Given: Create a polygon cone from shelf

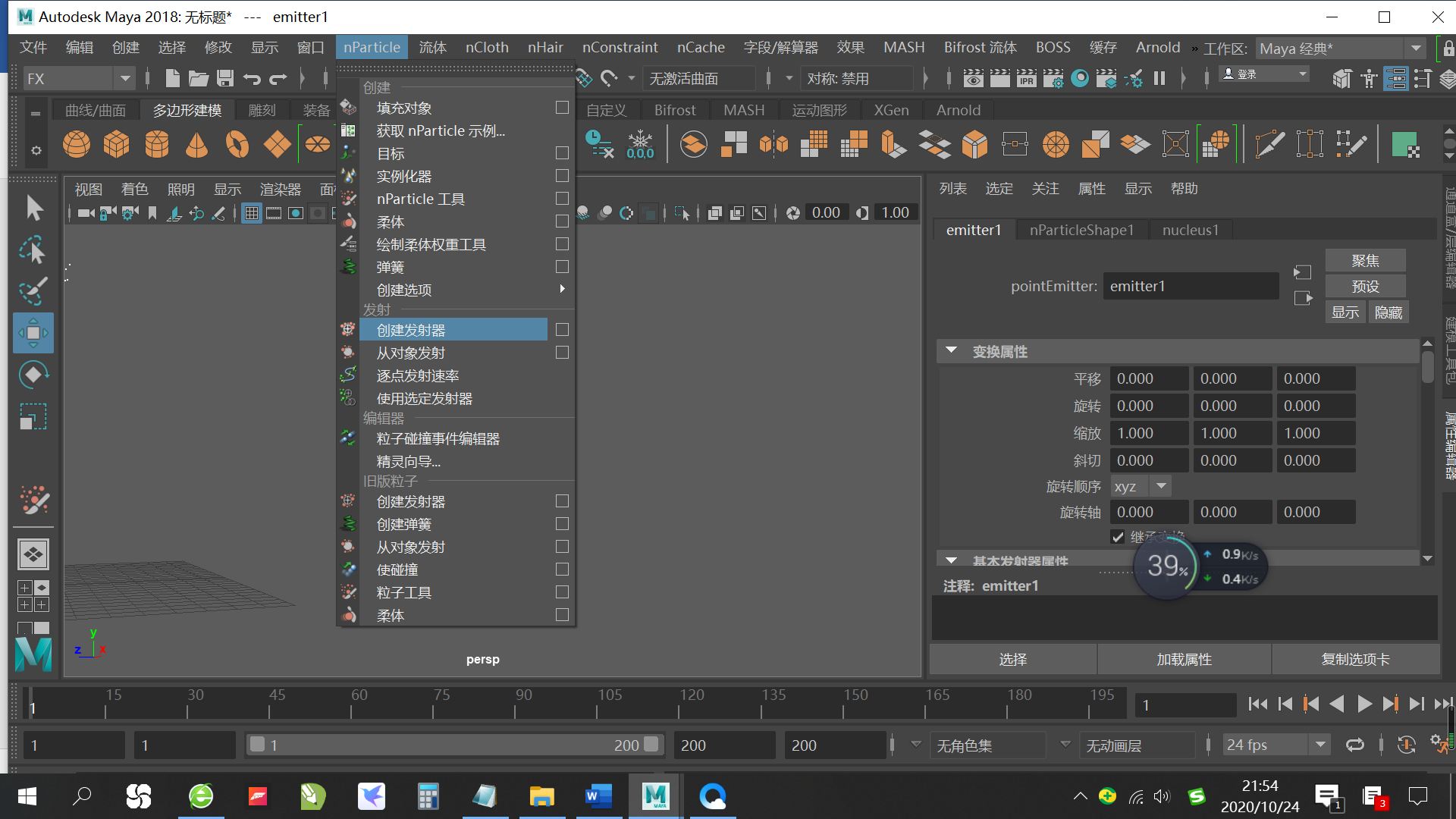Looking at the screenshot, I should pyautogui.click(x=197, y=144).
